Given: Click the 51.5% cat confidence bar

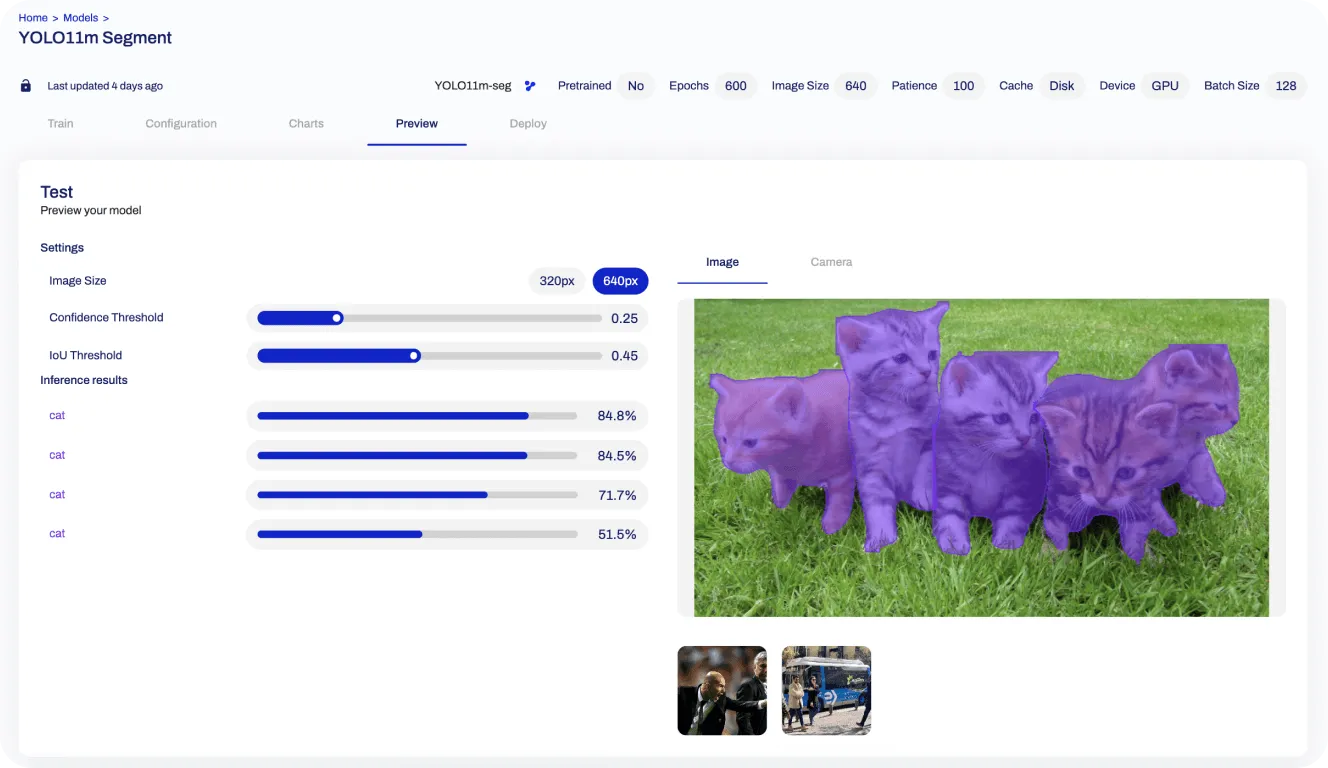Looking at the screenshot, I should [417, 535].
